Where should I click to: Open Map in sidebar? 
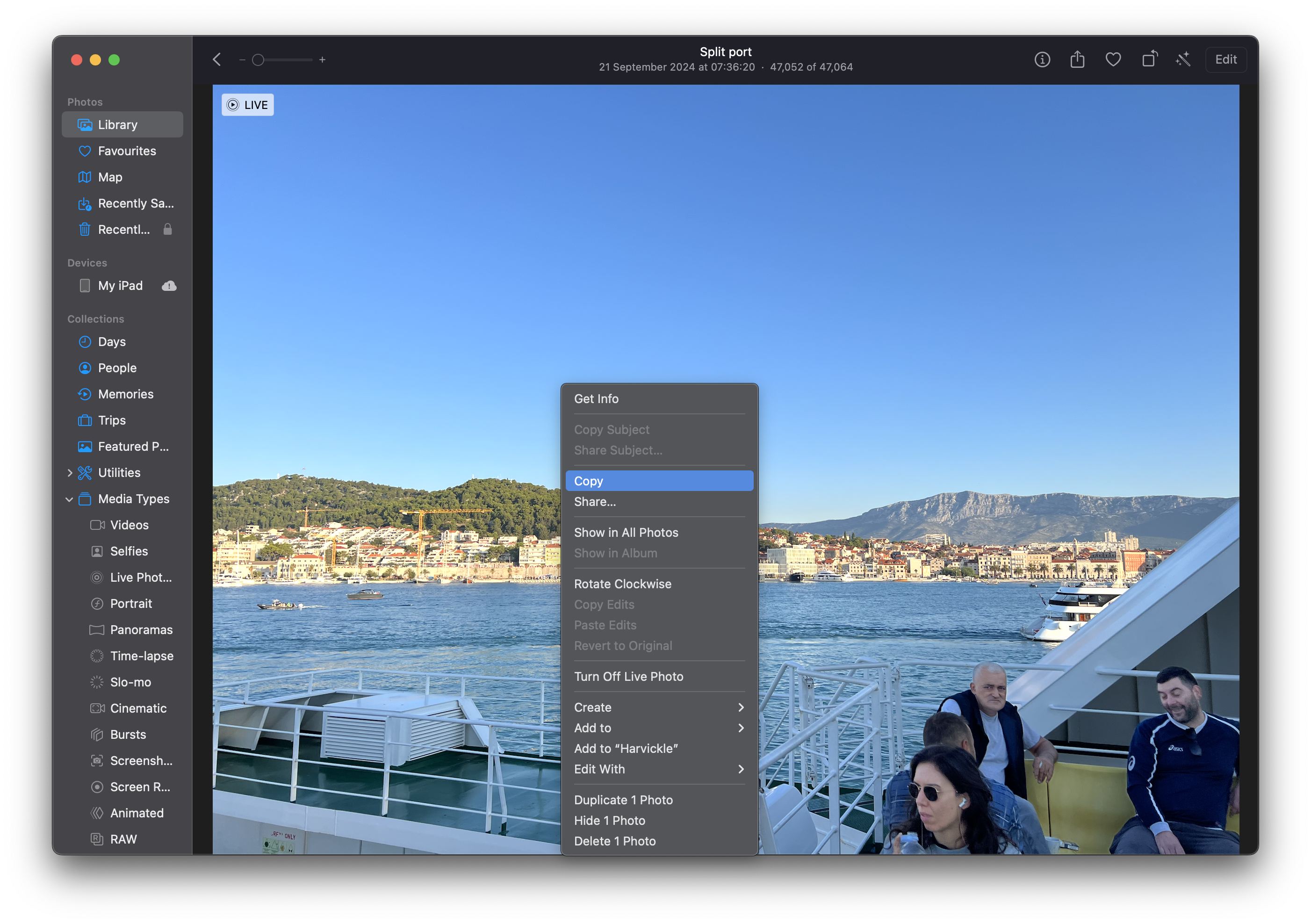122,177
